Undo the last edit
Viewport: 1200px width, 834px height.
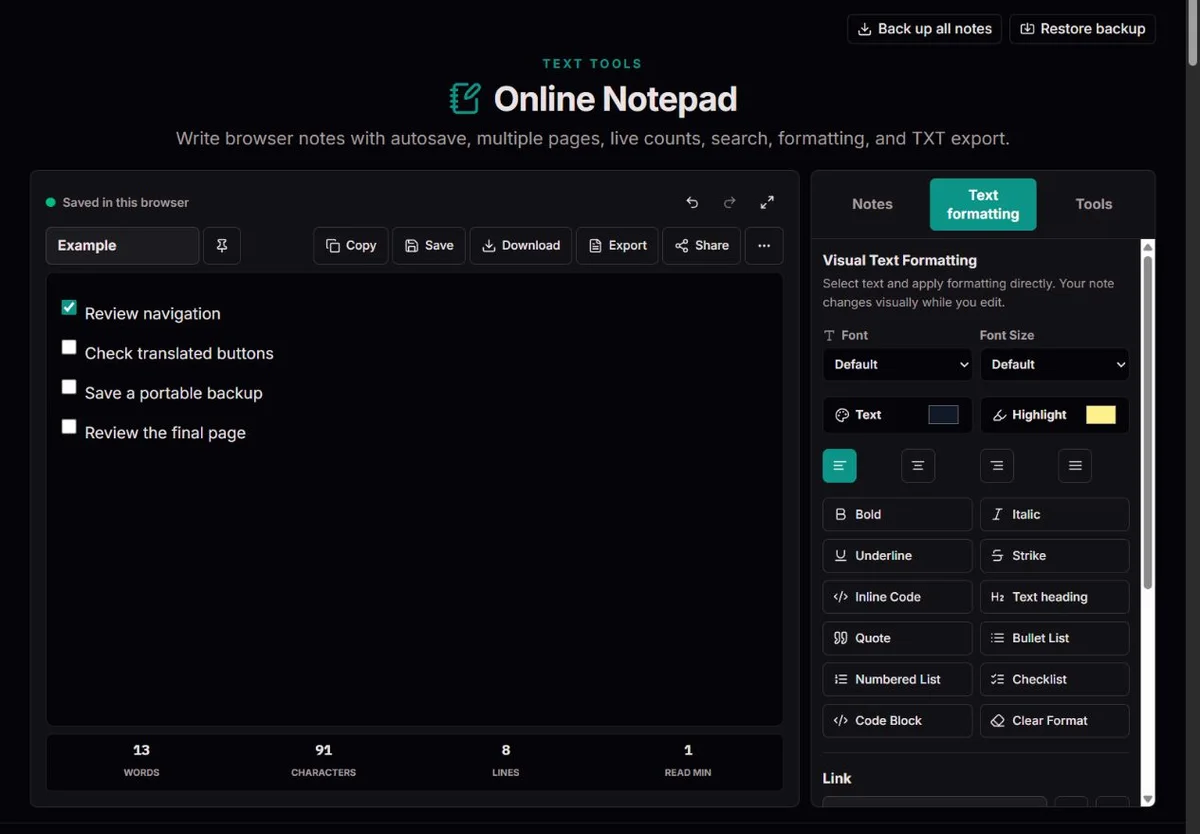tap(692, 202)
